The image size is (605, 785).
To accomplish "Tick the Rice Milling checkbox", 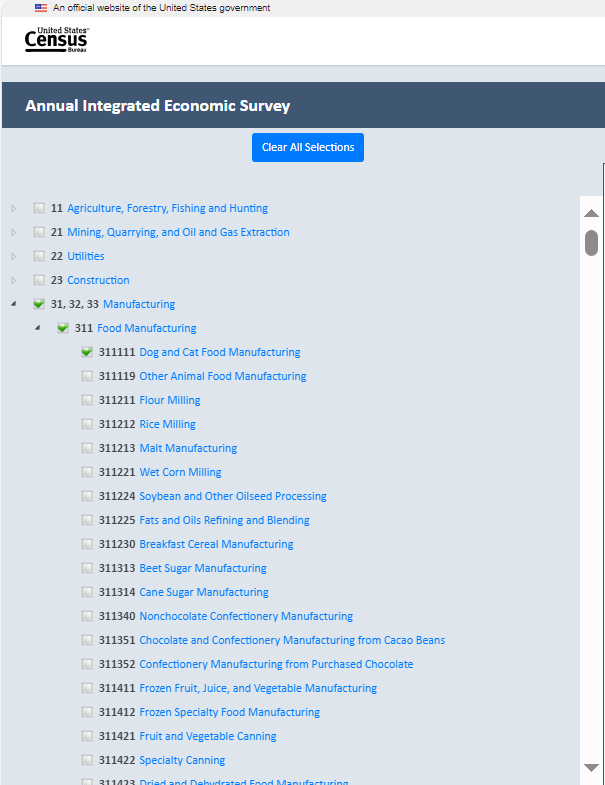I will pyautogui.click(x=87, y=424).
